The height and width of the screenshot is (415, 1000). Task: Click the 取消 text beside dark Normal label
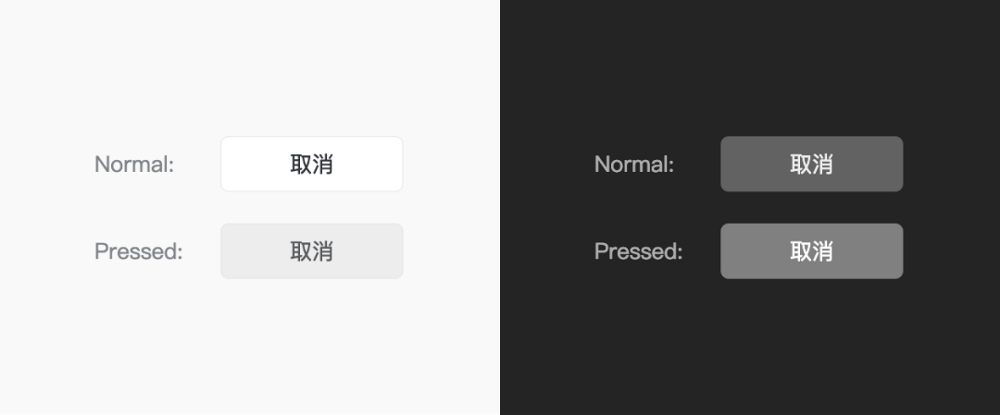pos(811,164)
